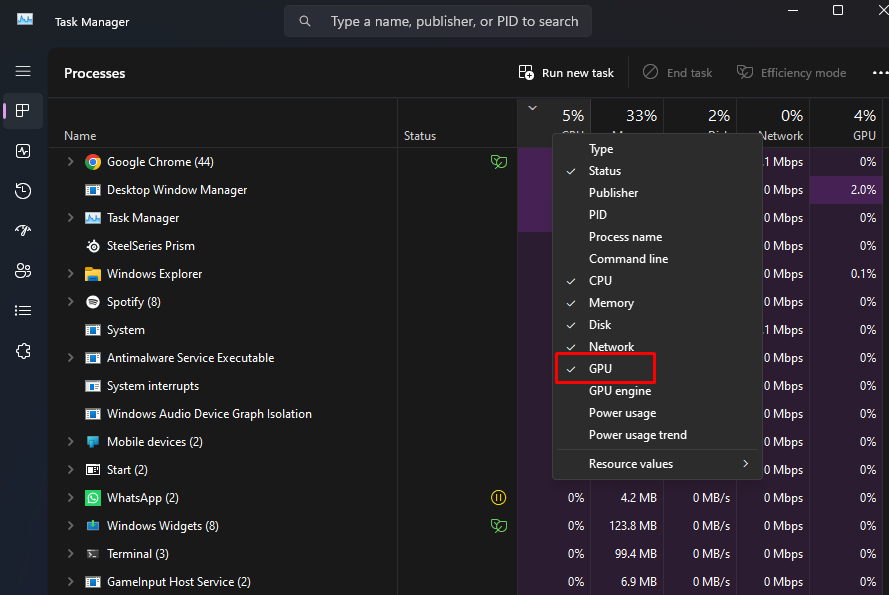
Task: Open the Startup apps sidebar icon
Action: click(x=23, y=231)
